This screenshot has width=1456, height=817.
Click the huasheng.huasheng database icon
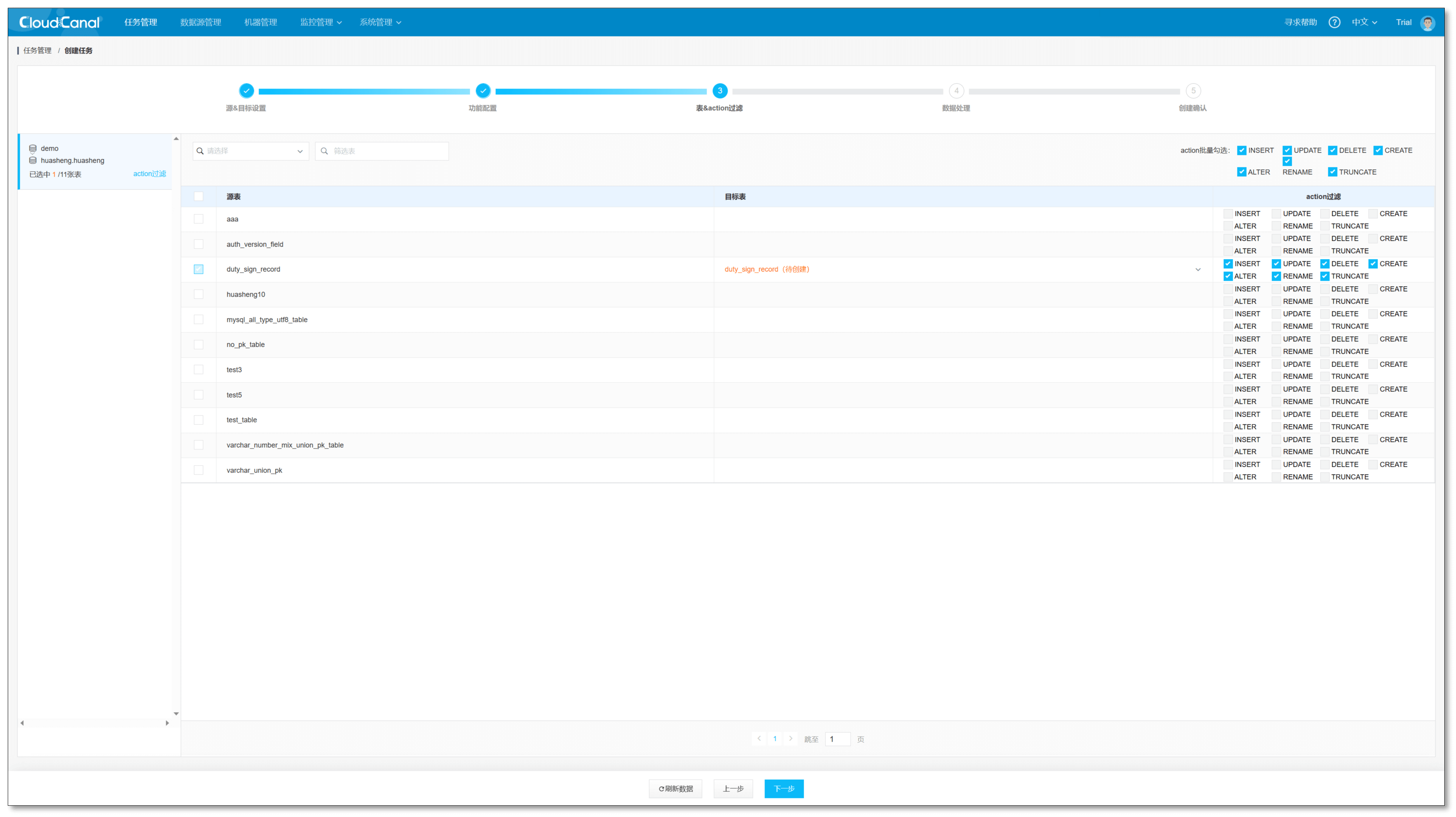[x=33, y=161]
